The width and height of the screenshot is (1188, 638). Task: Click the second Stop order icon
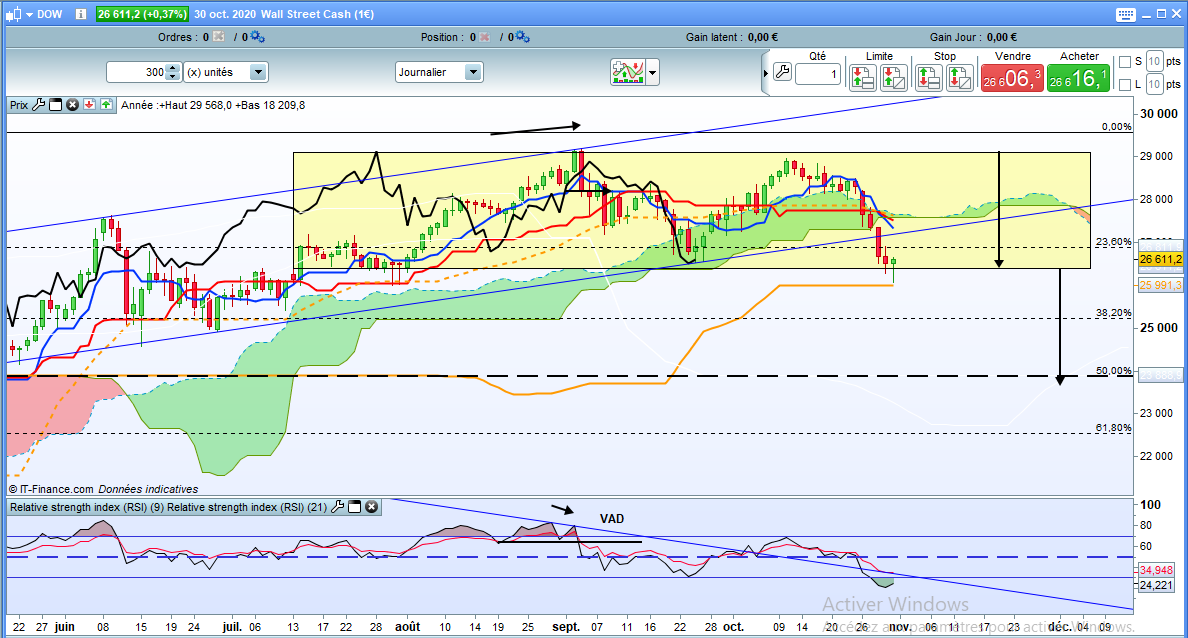coord(960,78)
